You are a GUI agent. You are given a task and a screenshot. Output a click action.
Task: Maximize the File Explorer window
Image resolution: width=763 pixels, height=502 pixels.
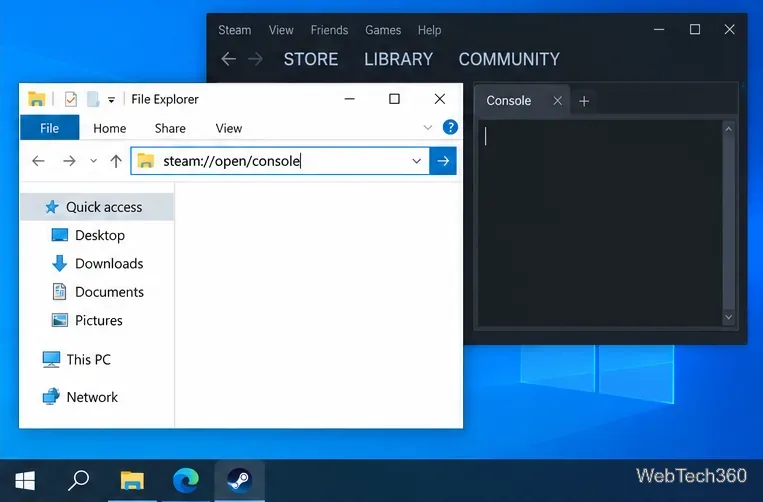394,99
